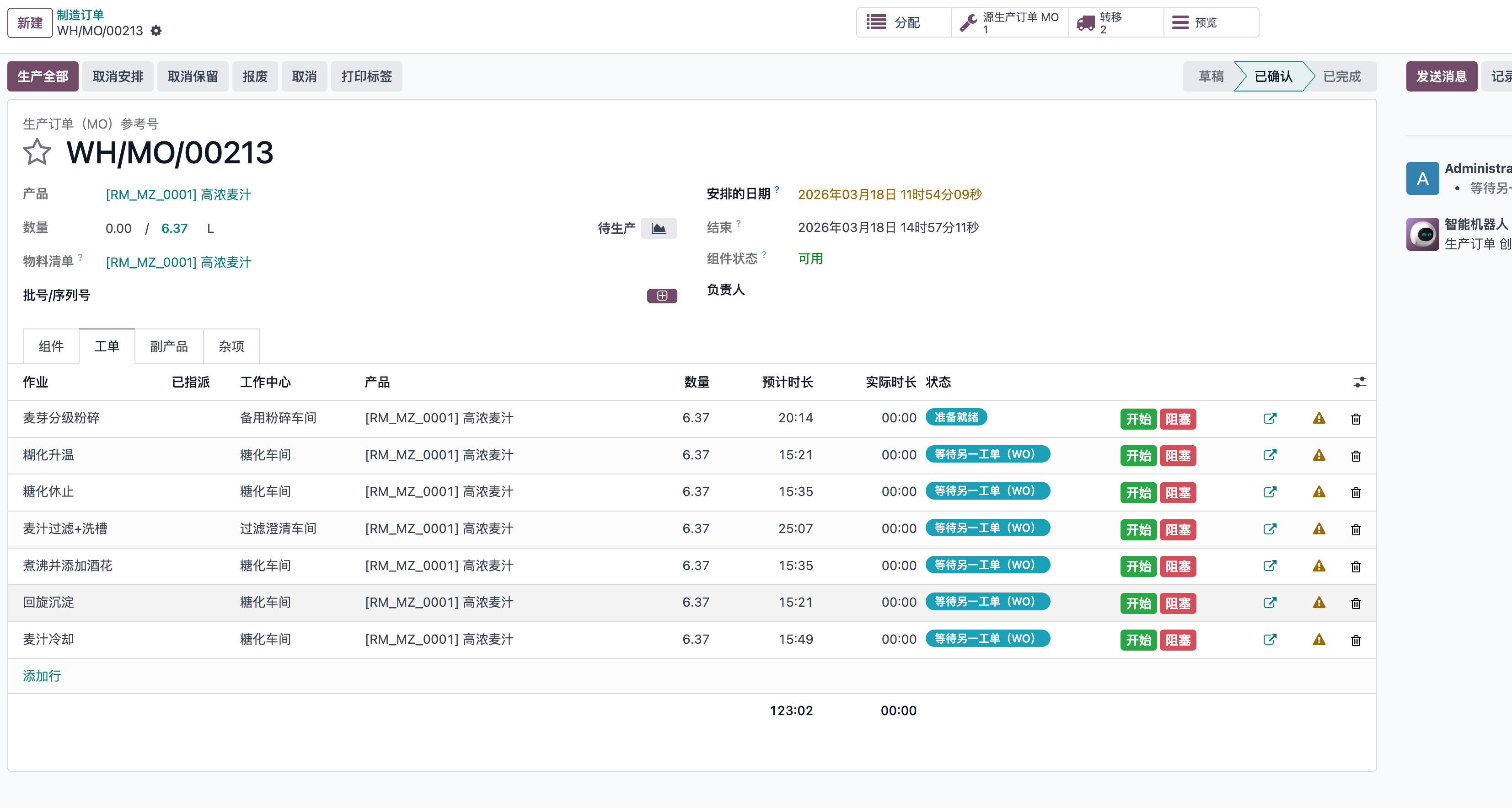The height and width of the screenshot is (808, 1512).
Task: Open work order 麦汁过滤+洗槽 external link icon
Action: click(x=1270, y=529)
